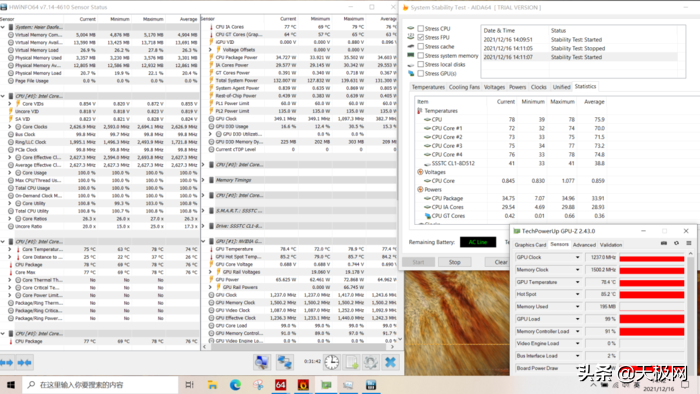Open GPU Temperature sensor dropdown

577,282
